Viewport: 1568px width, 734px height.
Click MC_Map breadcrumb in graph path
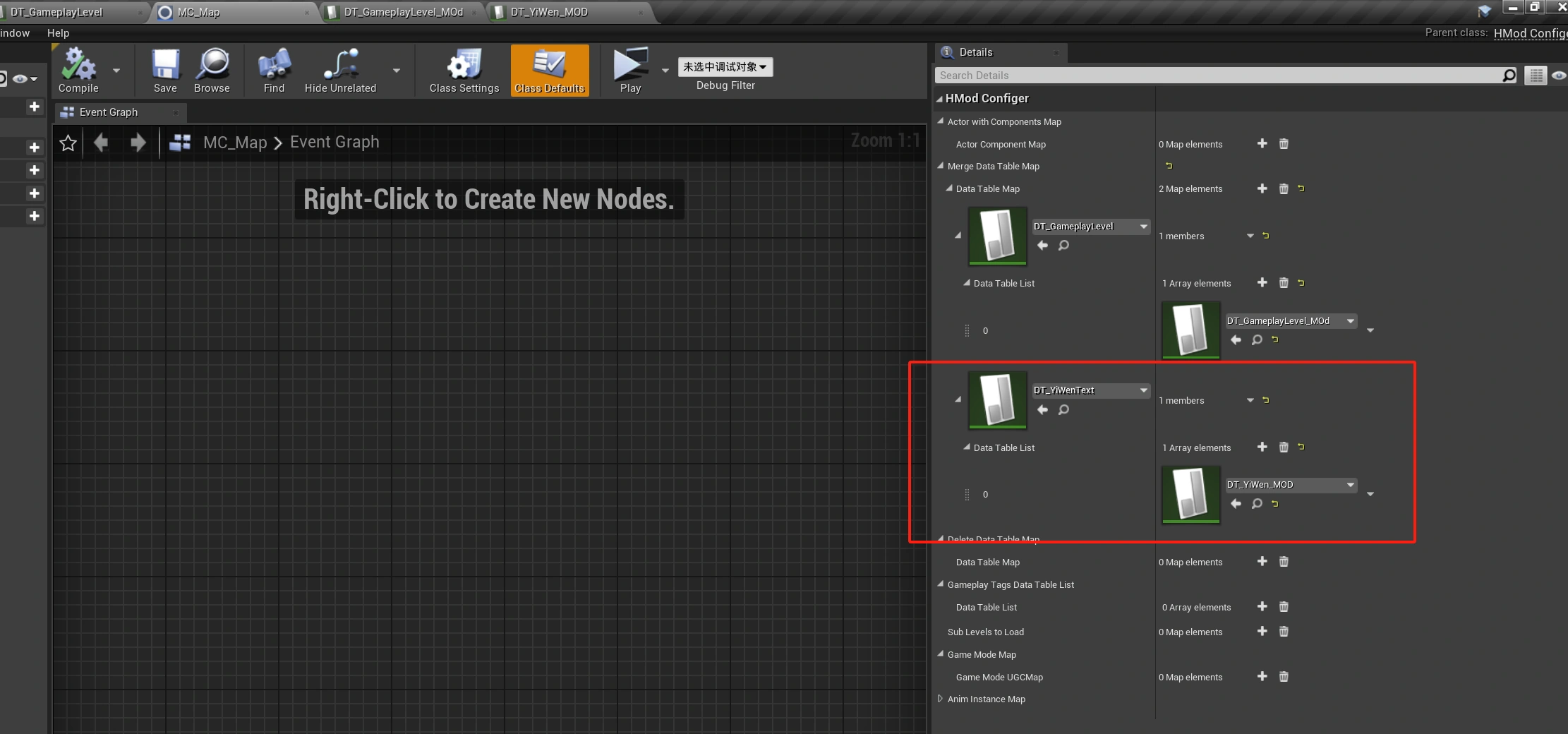click(x=235, y=143)
